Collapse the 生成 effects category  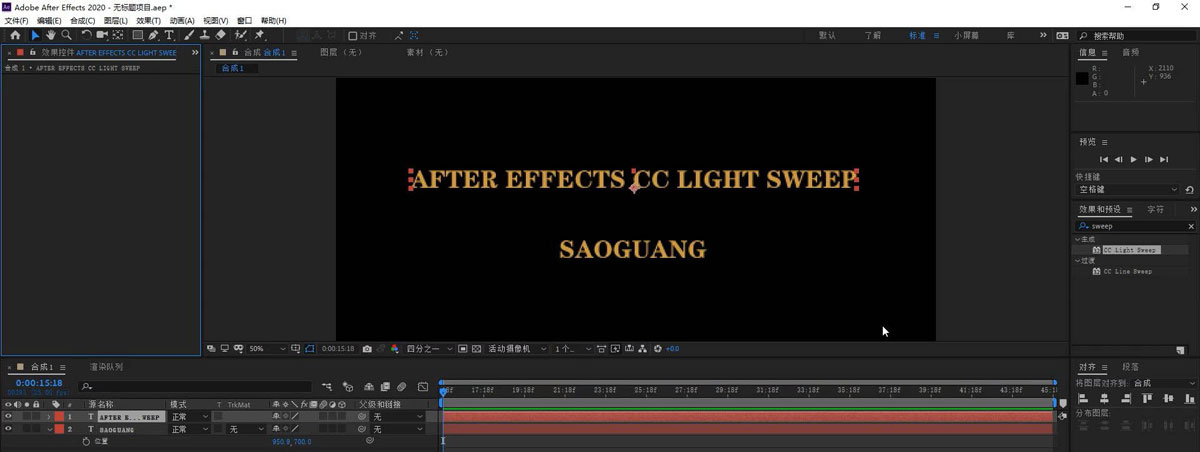(1078, 239)
